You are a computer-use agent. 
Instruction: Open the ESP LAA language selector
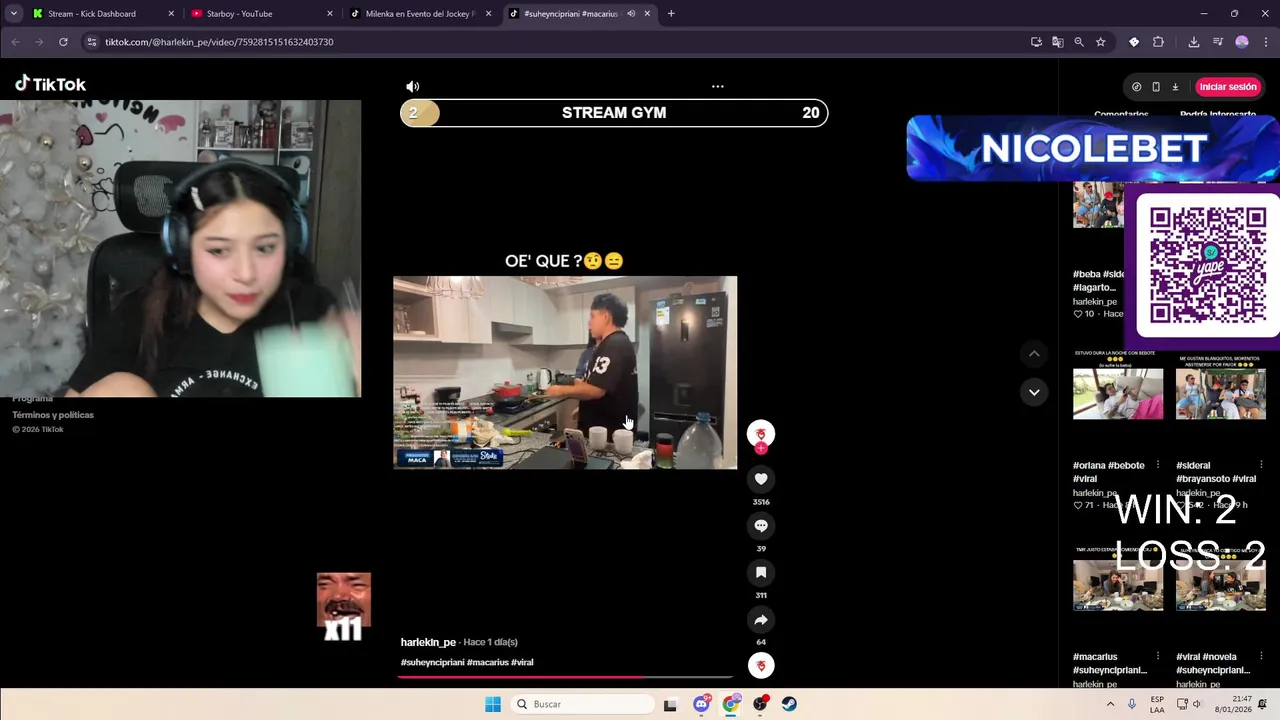click(x=1157, y=704)
